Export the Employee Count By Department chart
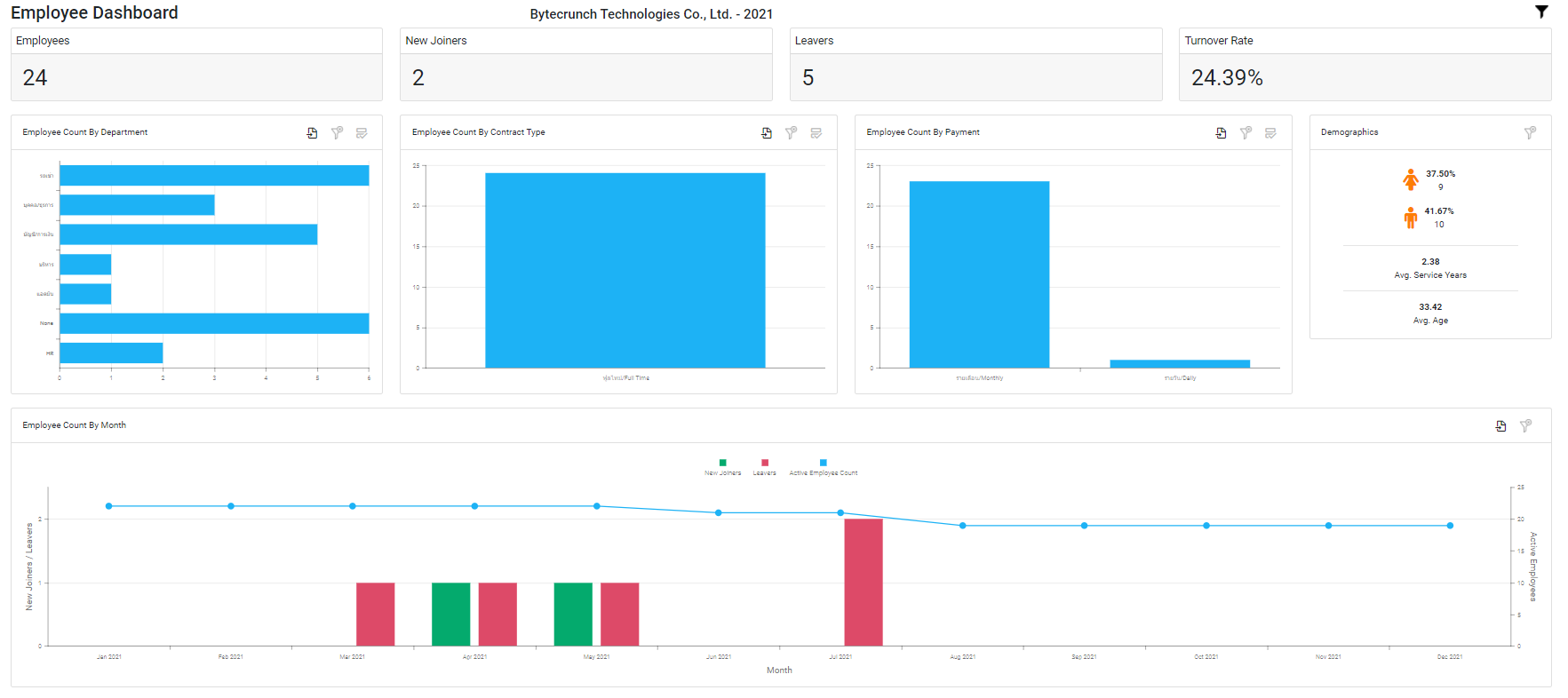This screenshot has width=1568, height=698. click(x=312, y=133)
